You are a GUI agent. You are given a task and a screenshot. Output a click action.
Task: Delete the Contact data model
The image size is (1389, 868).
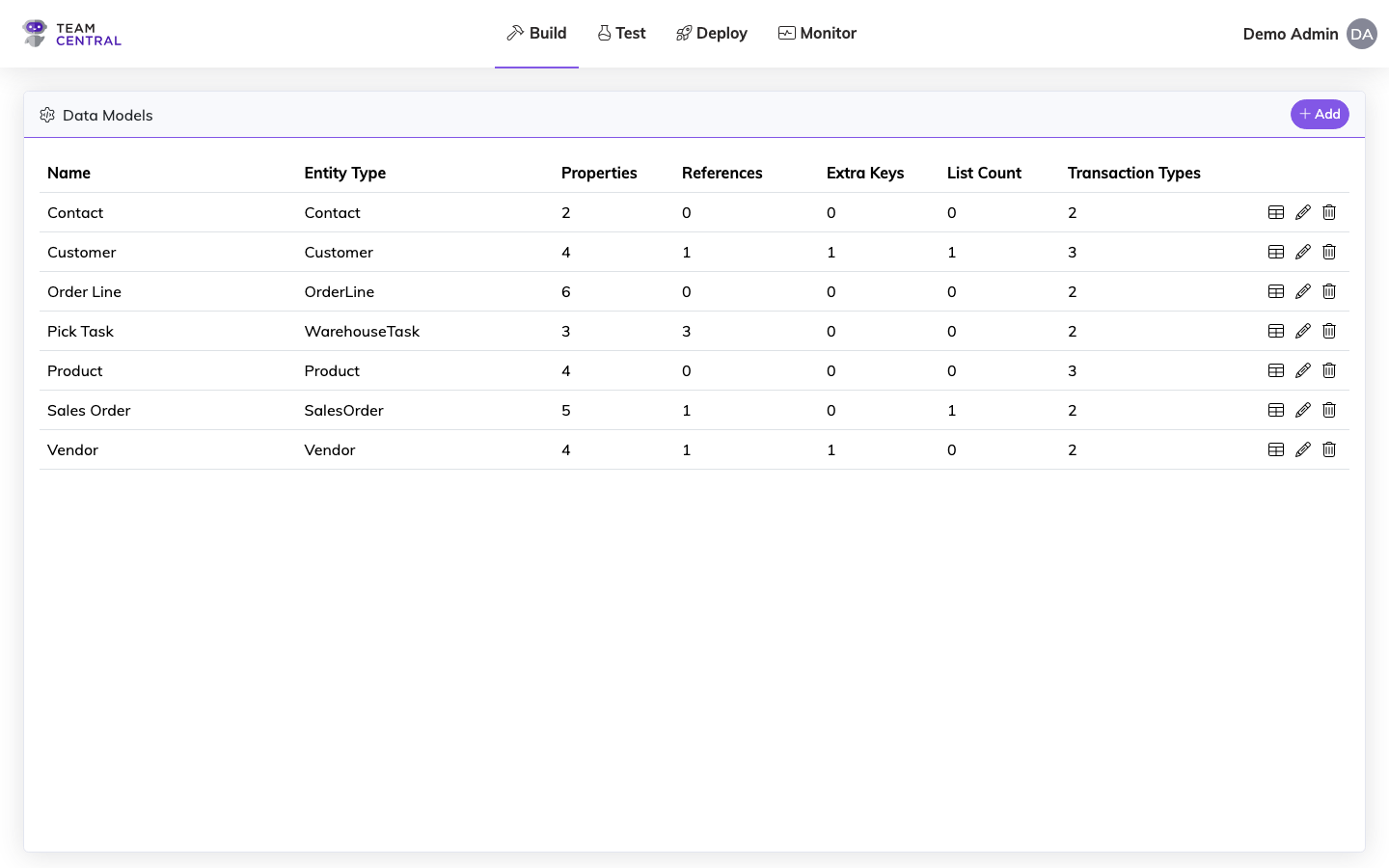1329,212
